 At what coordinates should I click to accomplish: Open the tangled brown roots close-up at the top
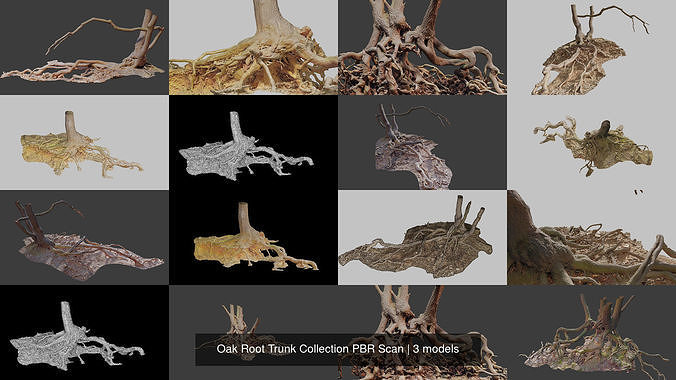click(422, 47)
